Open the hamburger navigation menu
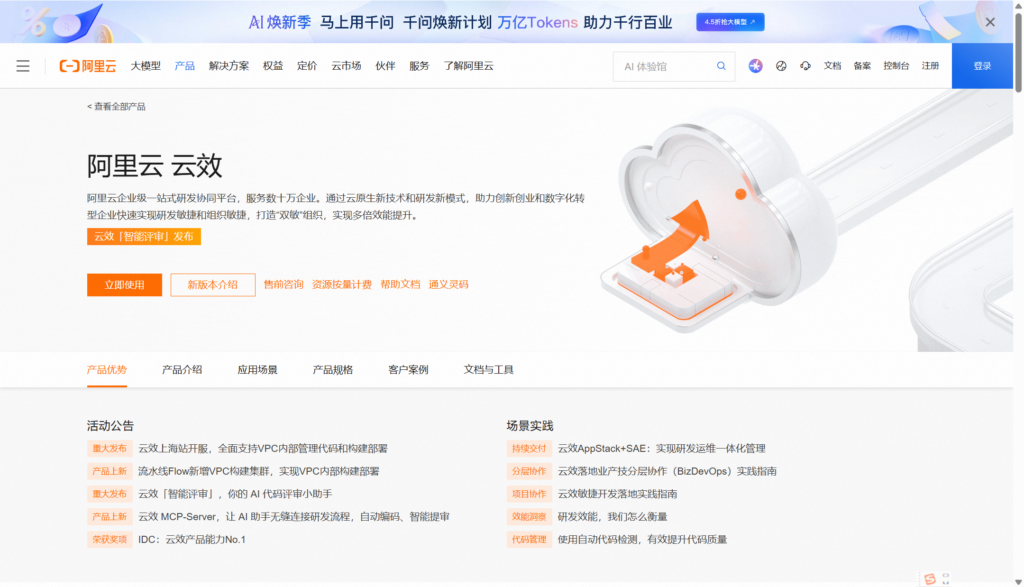 click(23, 66)
